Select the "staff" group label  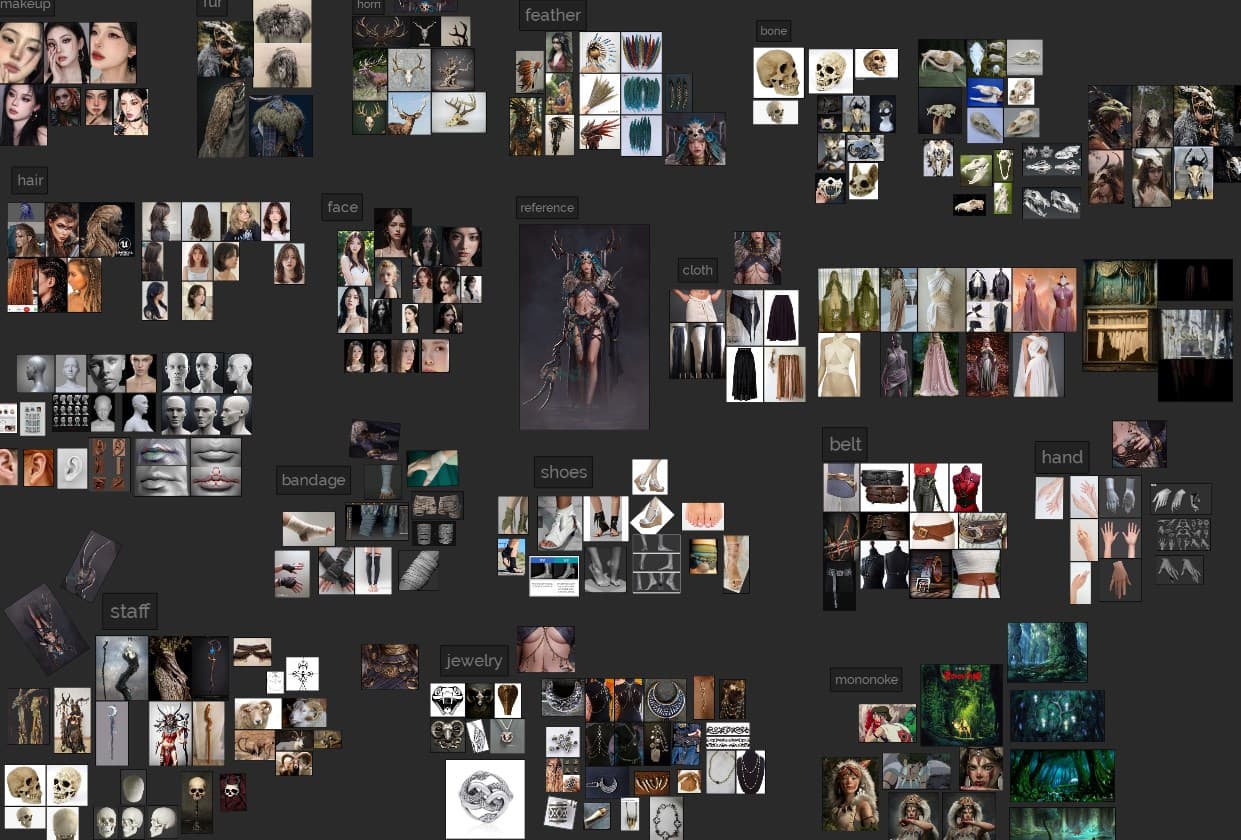pos(129,611)
